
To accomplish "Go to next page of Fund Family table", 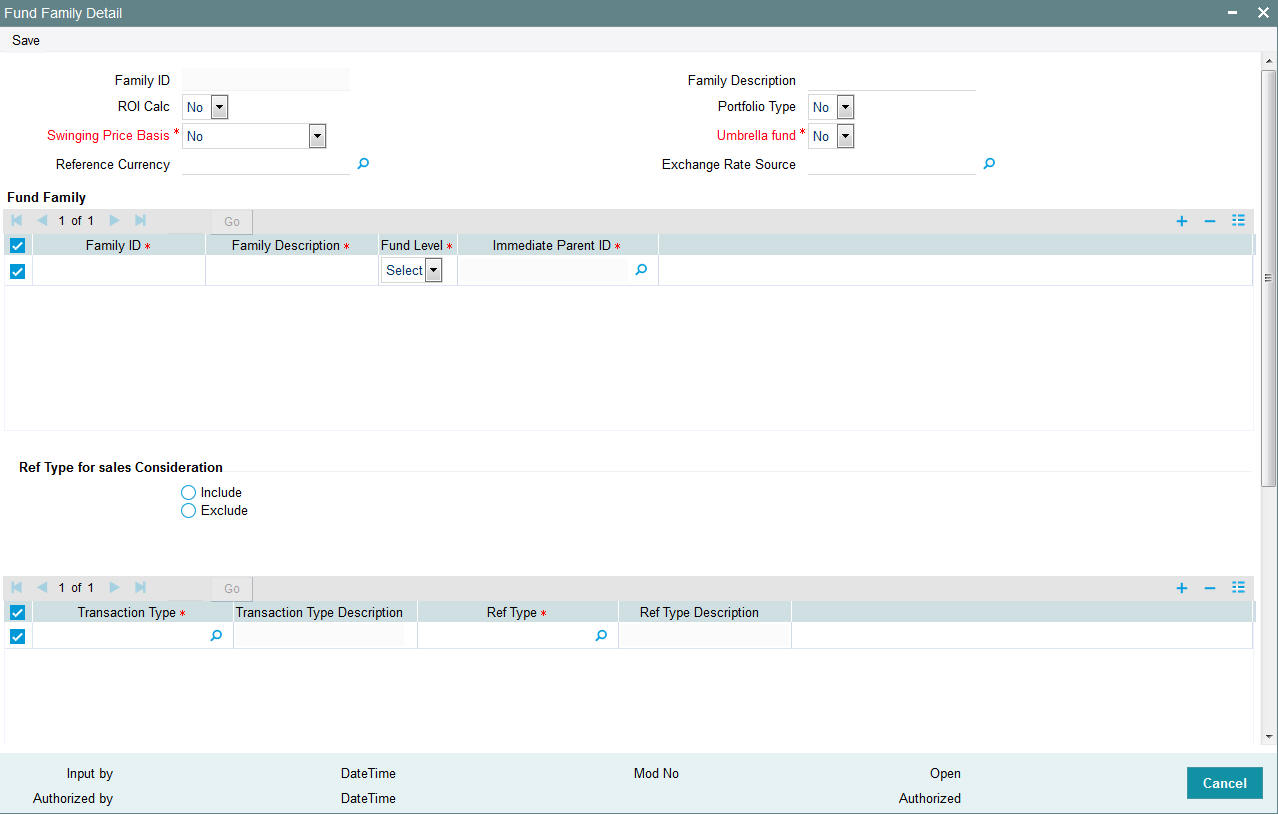I will tap(114, 220).
